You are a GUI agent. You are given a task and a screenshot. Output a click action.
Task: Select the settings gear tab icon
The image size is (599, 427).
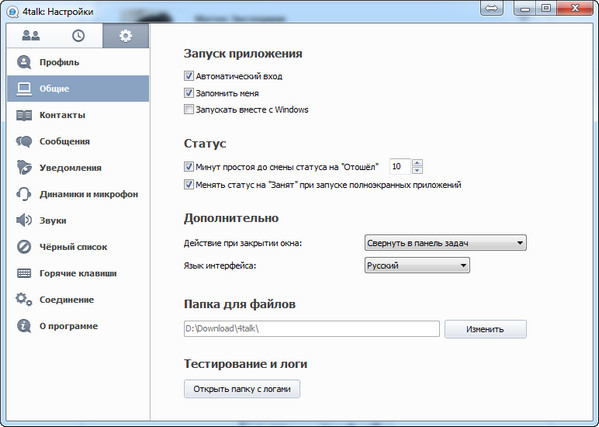[126, 36]
